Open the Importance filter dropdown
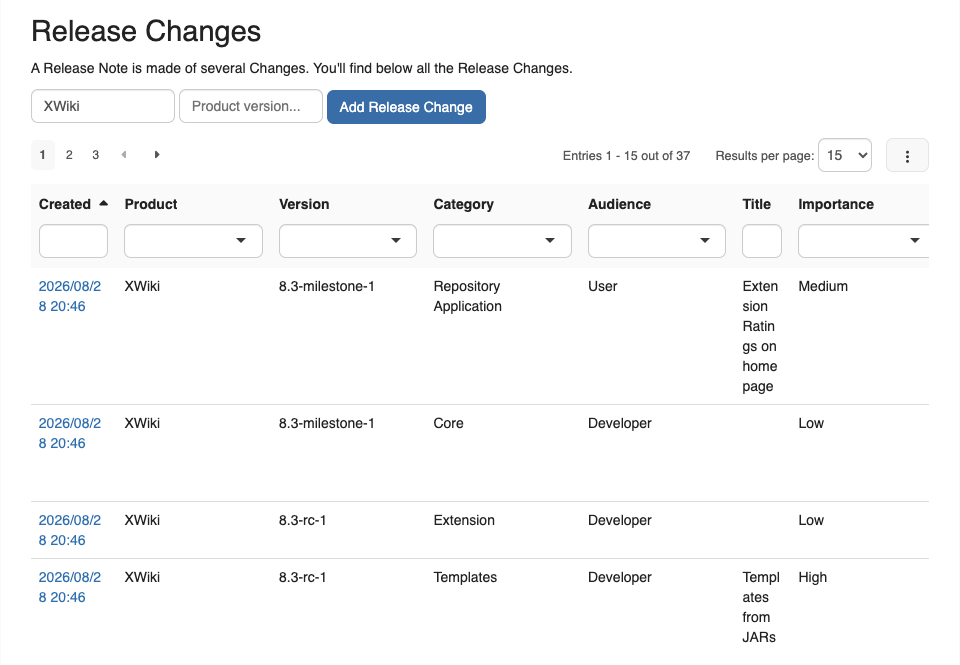 863,241
